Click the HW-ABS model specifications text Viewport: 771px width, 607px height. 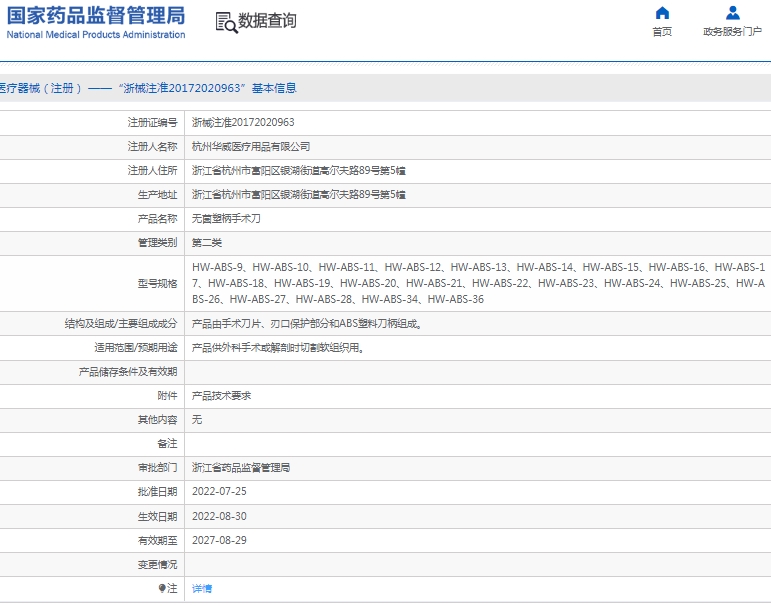tap(478, 283)
